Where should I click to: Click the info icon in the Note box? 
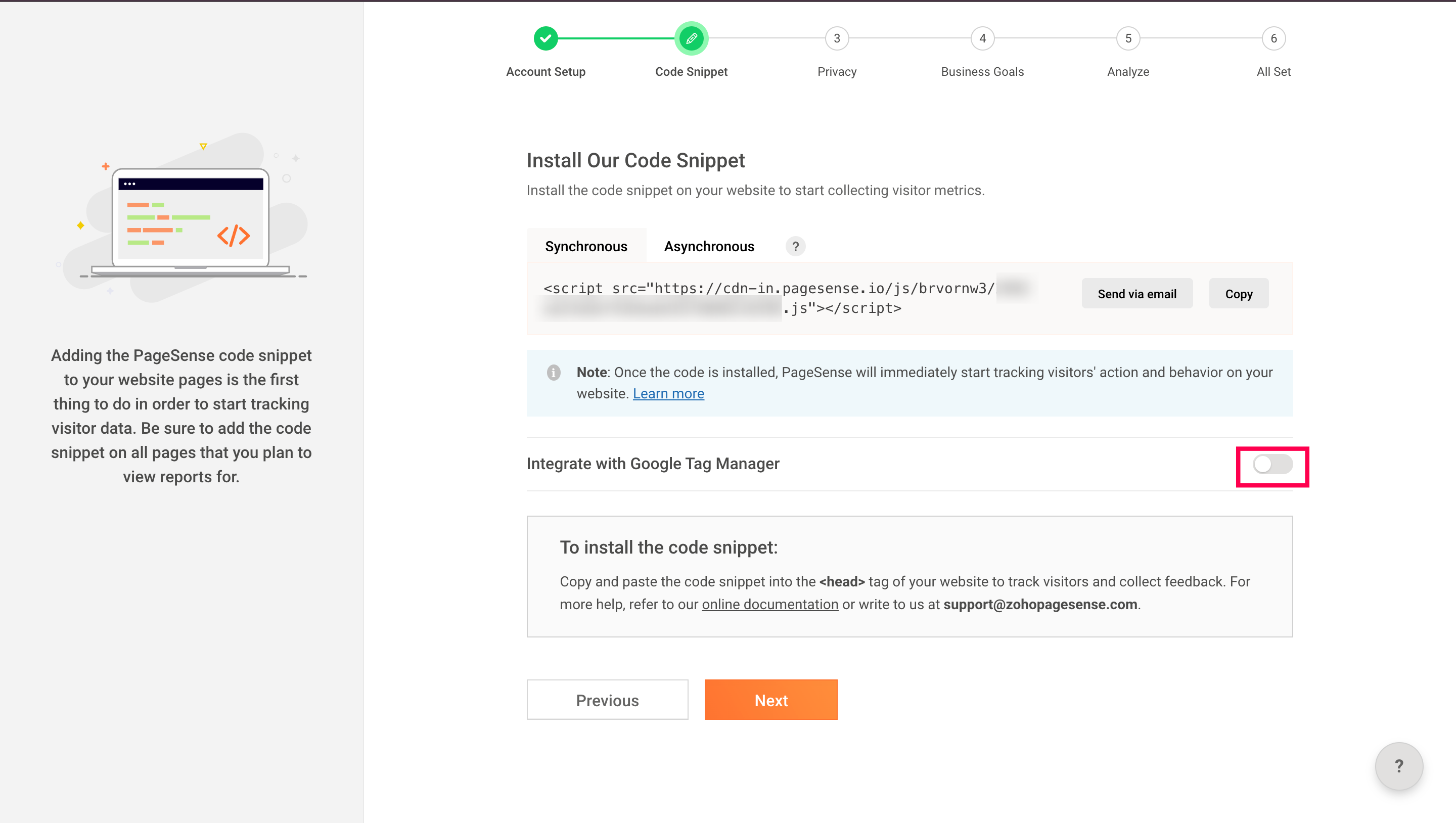[554, 373]
